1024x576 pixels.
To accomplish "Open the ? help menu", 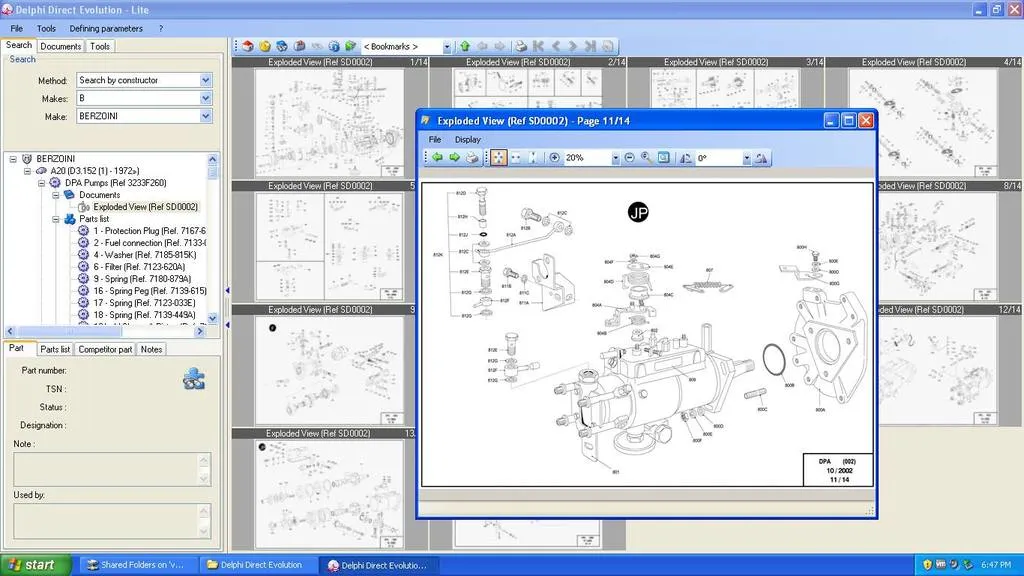I will (x=161, y=29).
